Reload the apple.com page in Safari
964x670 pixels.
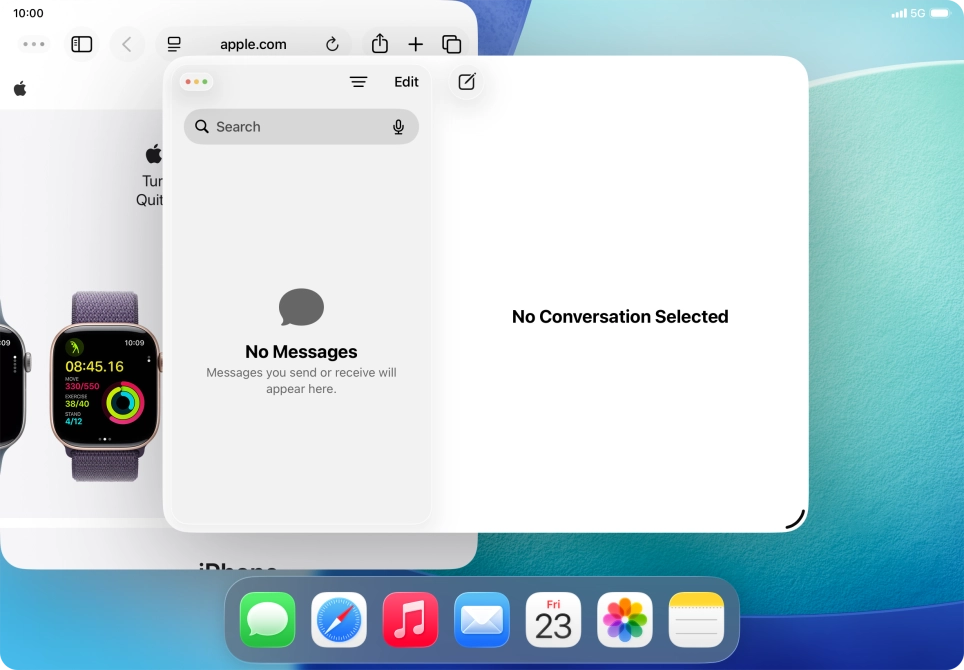pos(331,44)
